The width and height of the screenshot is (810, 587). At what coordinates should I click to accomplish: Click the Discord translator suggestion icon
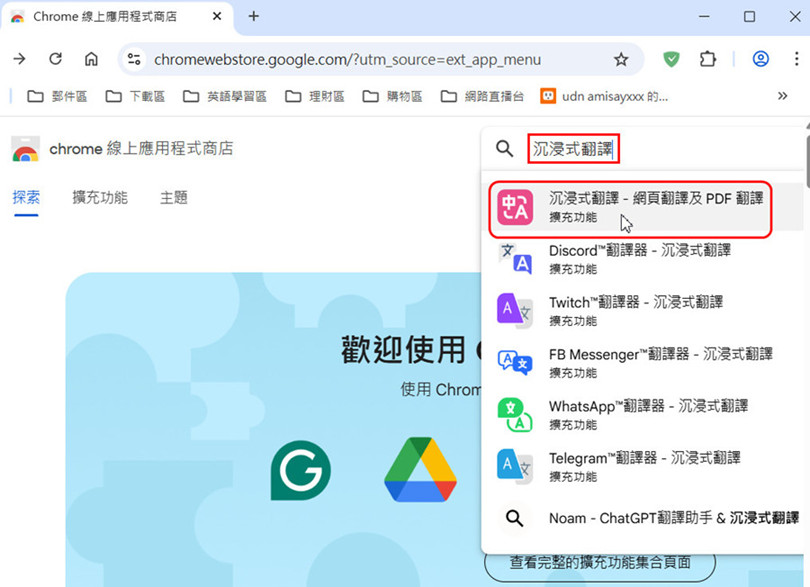point(515,258)
